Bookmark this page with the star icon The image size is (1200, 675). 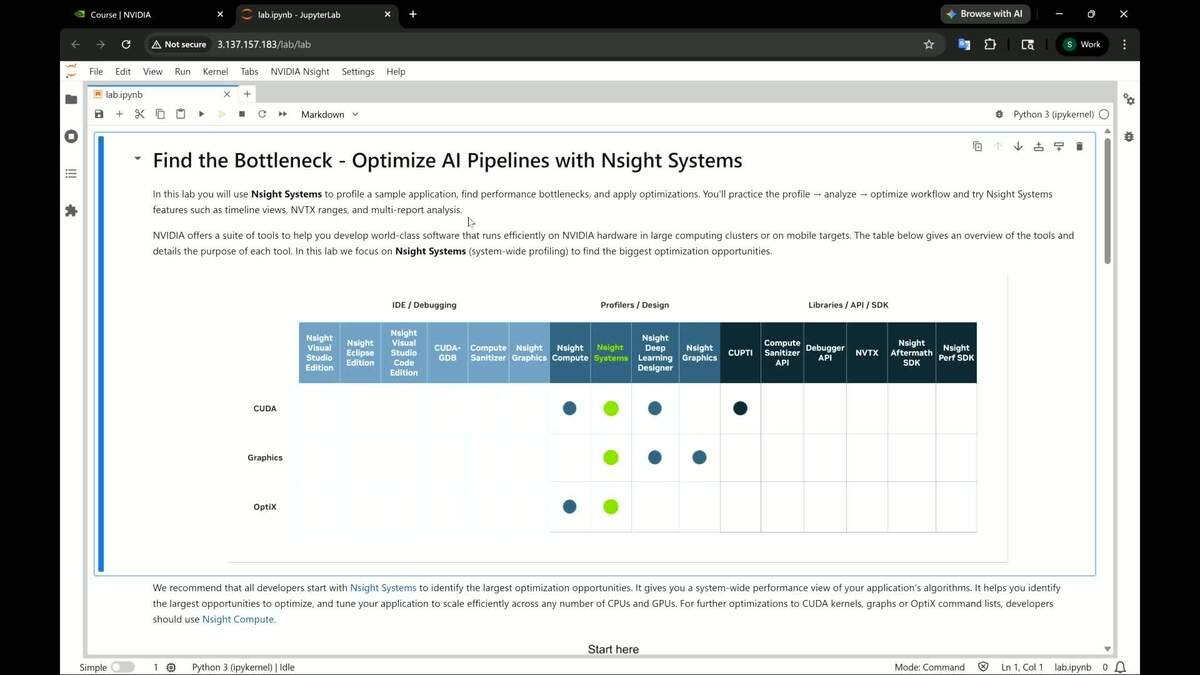(x=928, y=44)
